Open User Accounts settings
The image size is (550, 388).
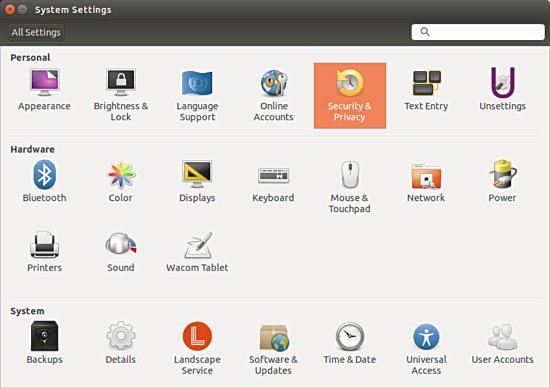coord(502,343)
